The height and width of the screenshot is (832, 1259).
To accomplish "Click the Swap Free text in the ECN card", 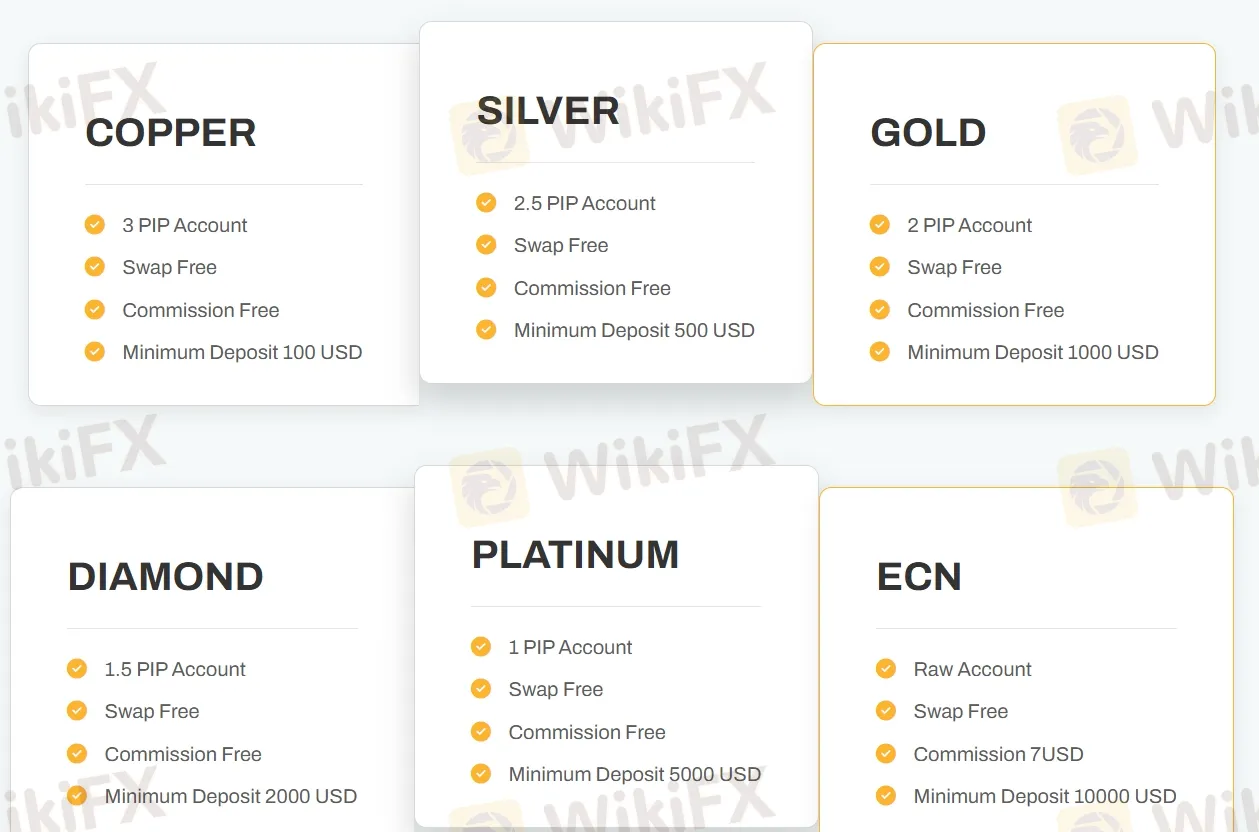I will 961,711.
